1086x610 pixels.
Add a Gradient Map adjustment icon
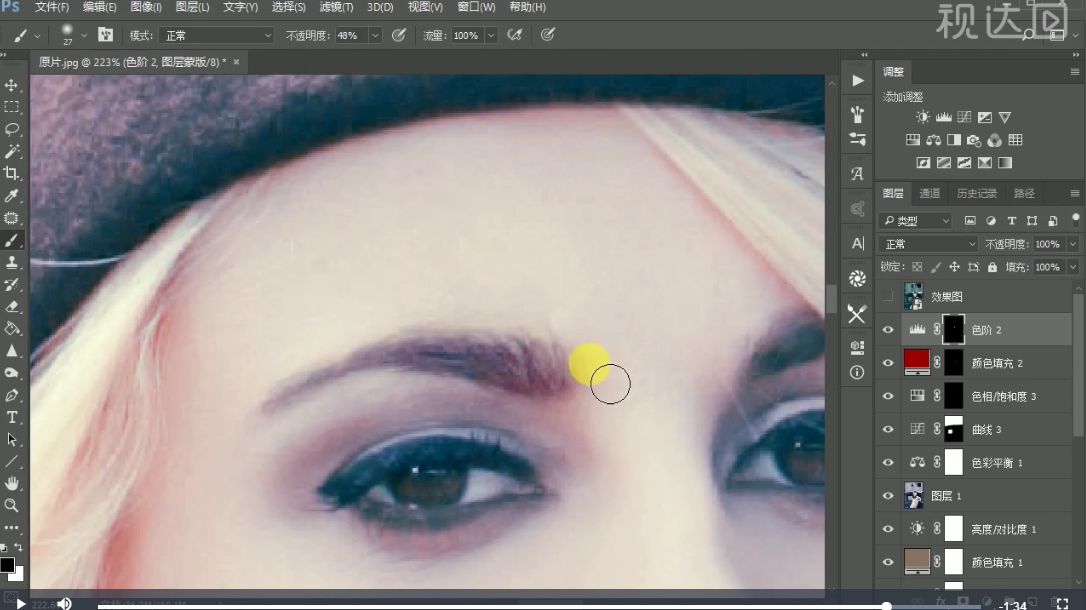tap(1005, 163)
